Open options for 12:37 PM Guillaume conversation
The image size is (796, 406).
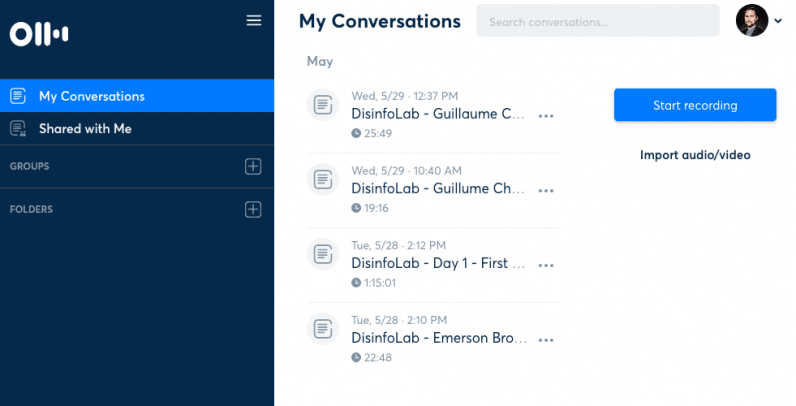click(546, 116)
